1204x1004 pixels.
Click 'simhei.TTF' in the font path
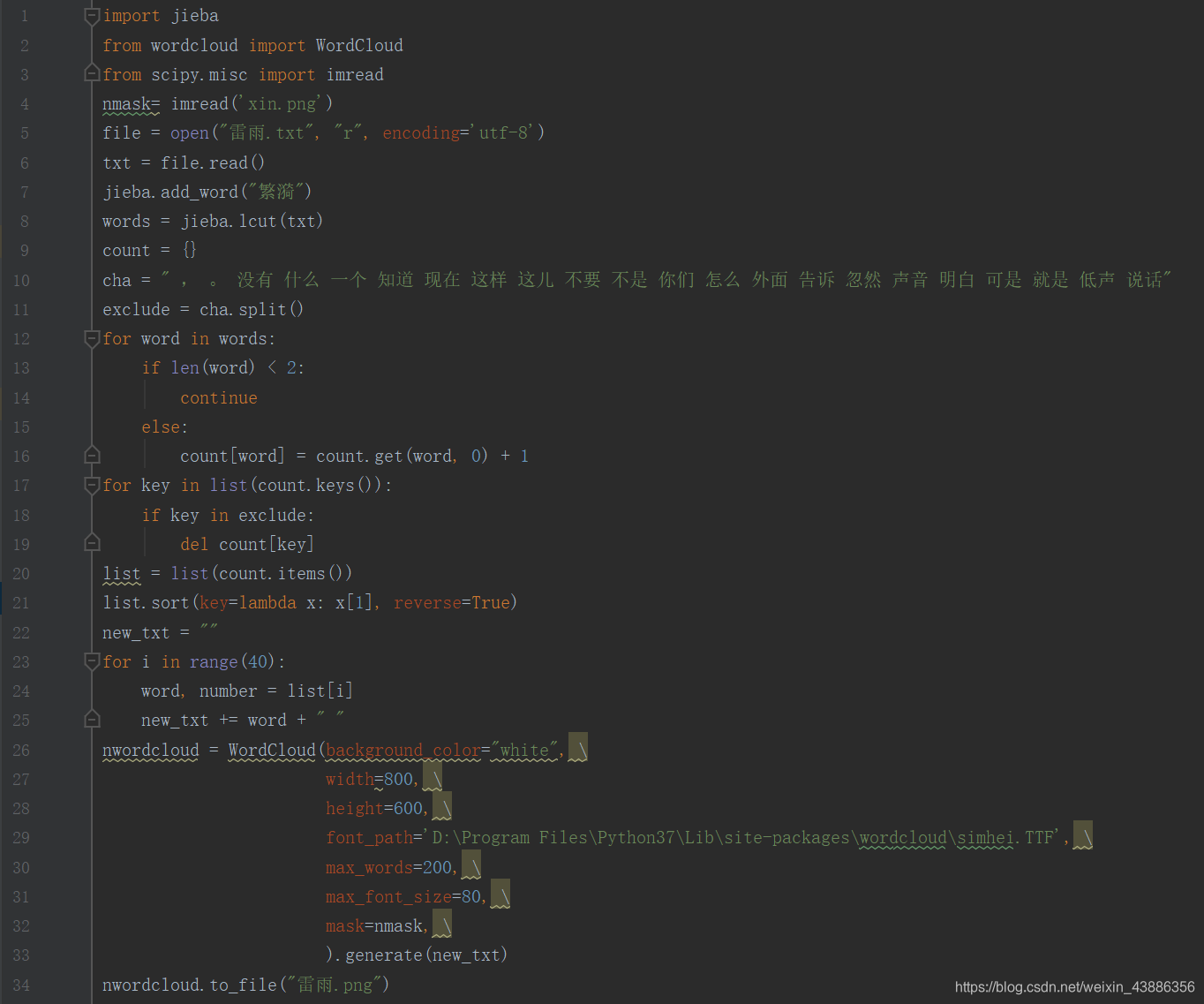point(1007,838)
